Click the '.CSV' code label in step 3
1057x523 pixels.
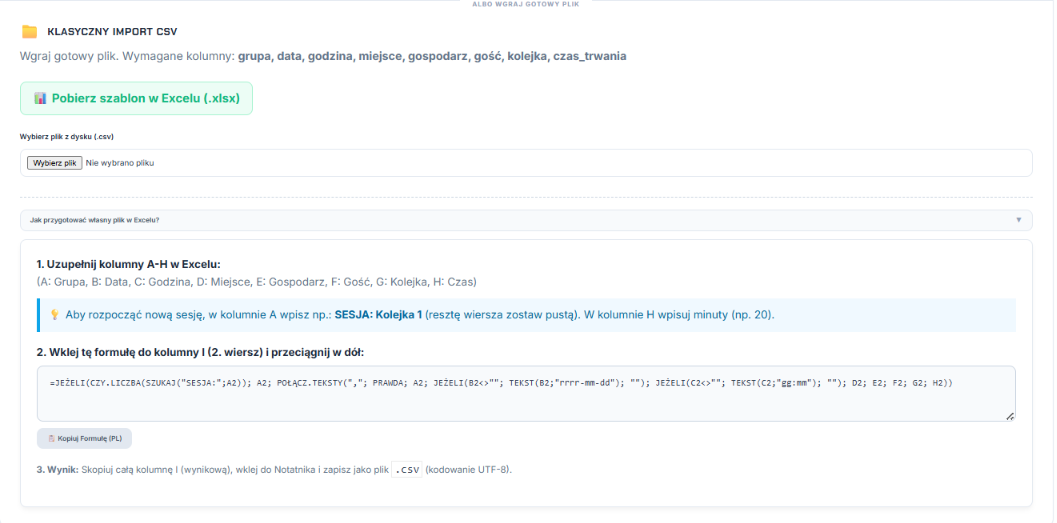click(x=407, y=470)
